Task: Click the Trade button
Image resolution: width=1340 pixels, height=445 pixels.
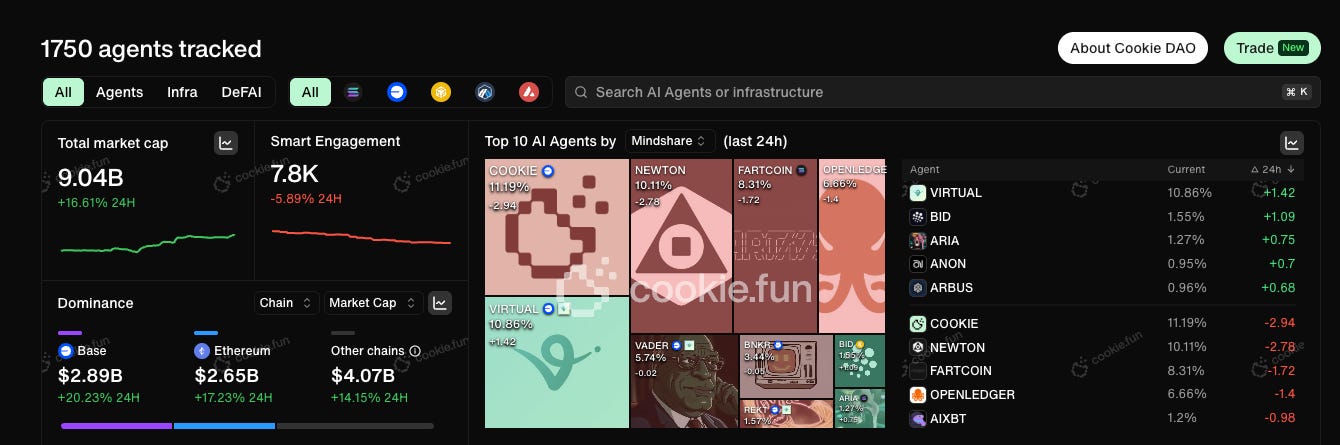Action: [1270, 48]
